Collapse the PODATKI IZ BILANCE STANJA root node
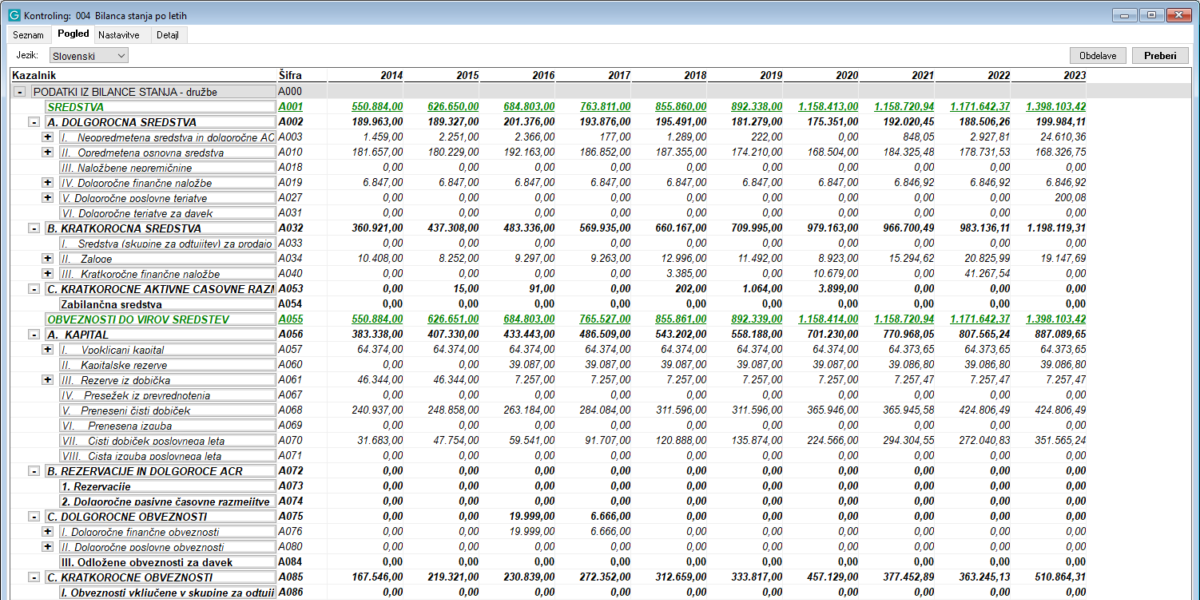The height and width of the screenshot is (600, 1200). pos(19,92)
